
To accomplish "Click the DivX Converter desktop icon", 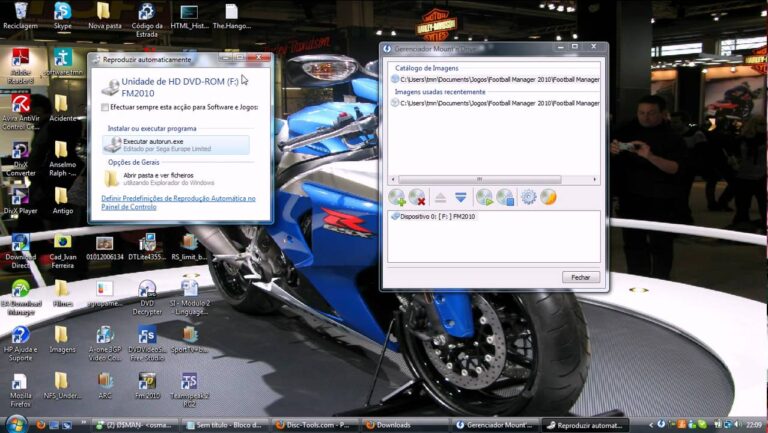I will pos(21,158).
